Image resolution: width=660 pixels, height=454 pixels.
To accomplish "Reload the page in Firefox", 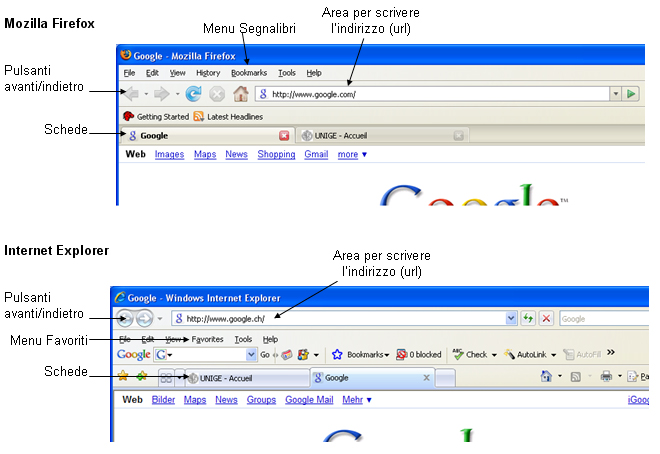I will click(193, 93).
